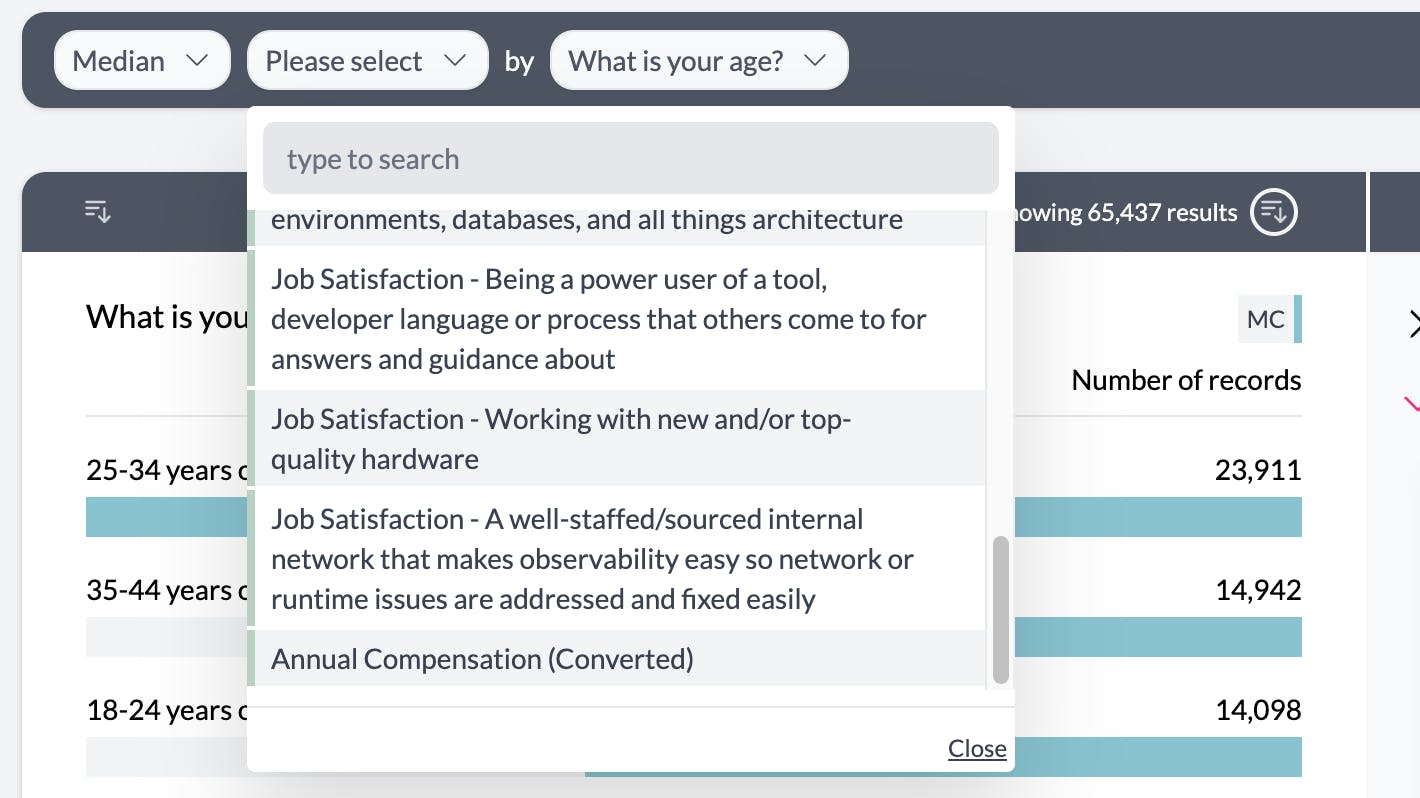Screen dimensions: 1420x798
Task: Click the Number of records column header
Action: point(1186,381)
